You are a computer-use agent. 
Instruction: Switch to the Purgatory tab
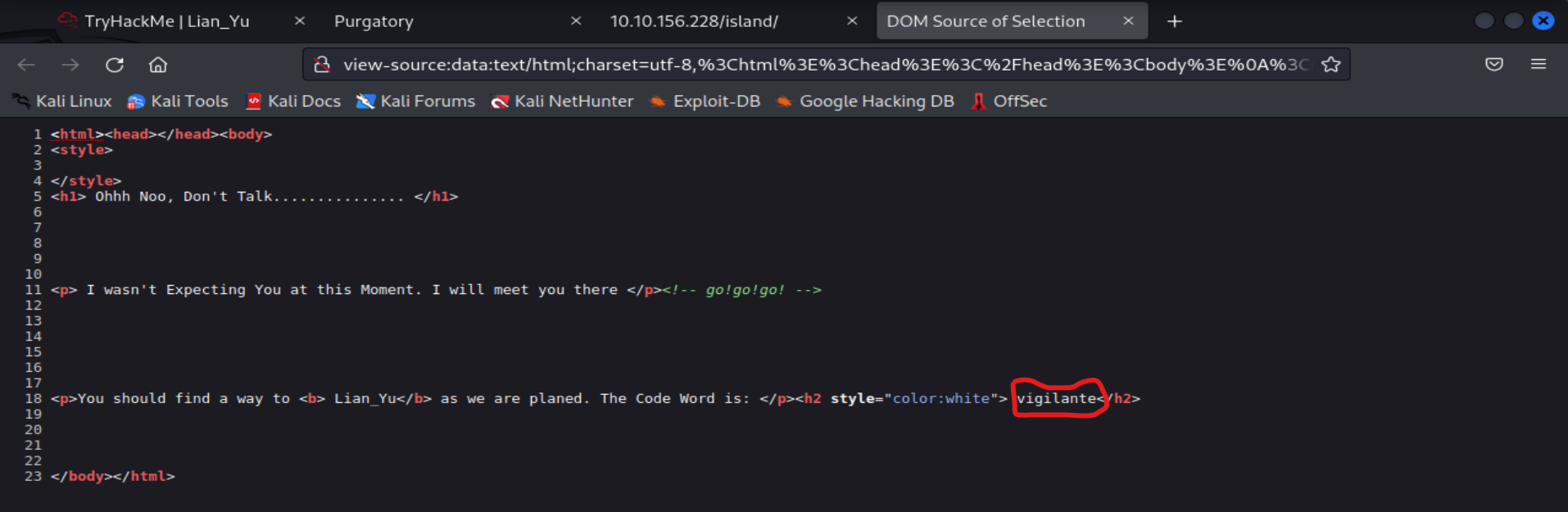point(374,21)
